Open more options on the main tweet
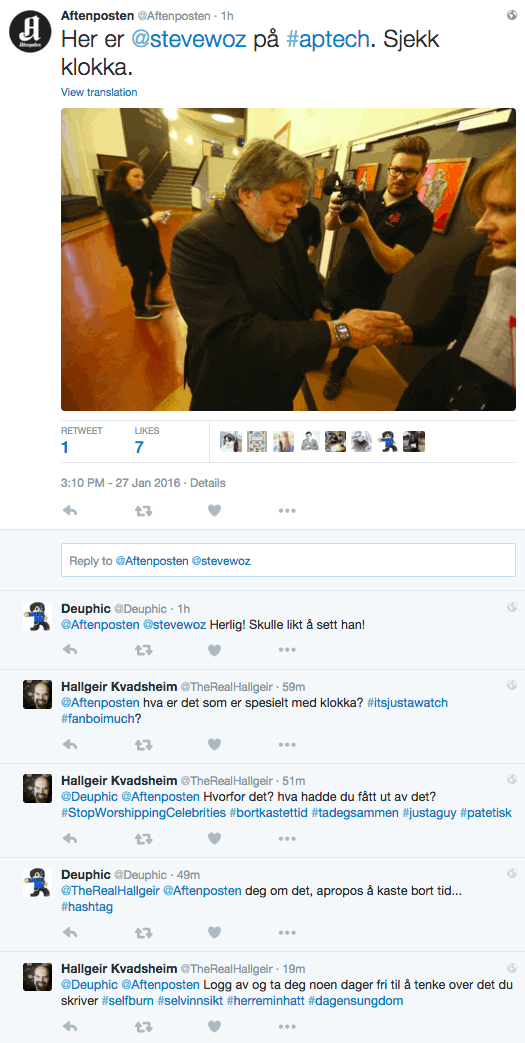 287,510
